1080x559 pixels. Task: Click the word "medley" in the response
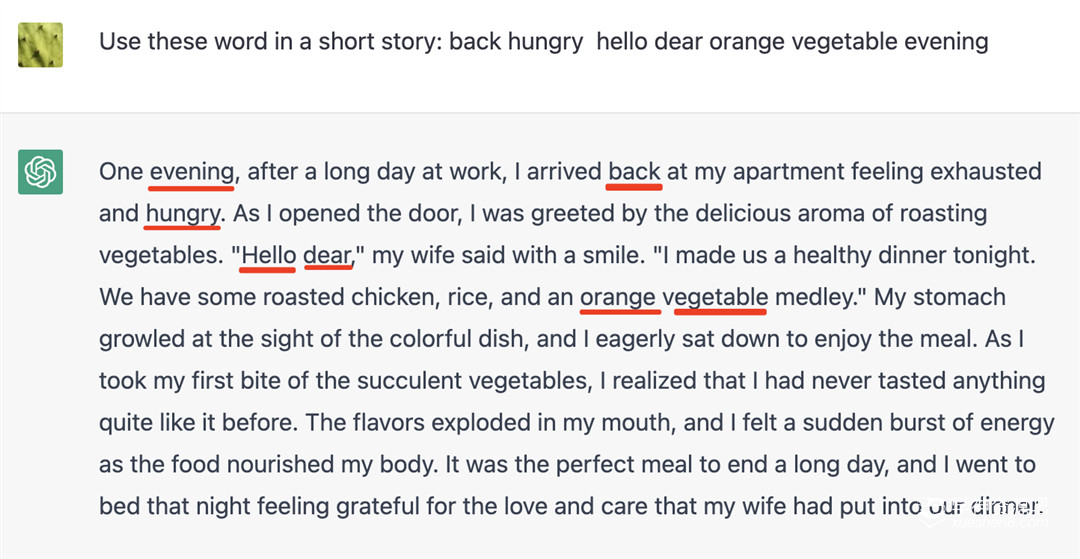pos(809,297)
